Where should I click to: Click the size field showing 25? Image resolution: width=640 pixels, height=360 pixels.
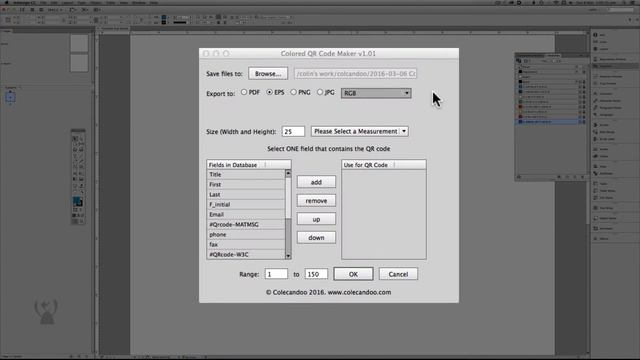[x=293, y=131]
